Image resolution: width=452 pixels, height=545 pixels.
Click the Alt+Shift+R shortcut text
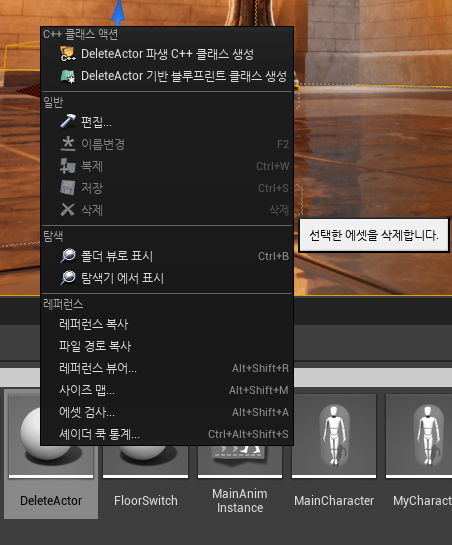coord(260,368)
